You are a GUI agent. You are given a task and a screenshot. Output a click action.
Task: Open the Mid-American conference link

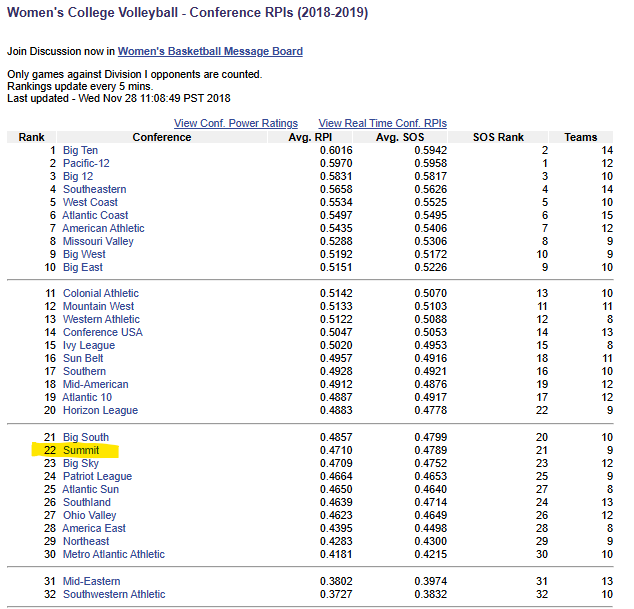(95, 384)
